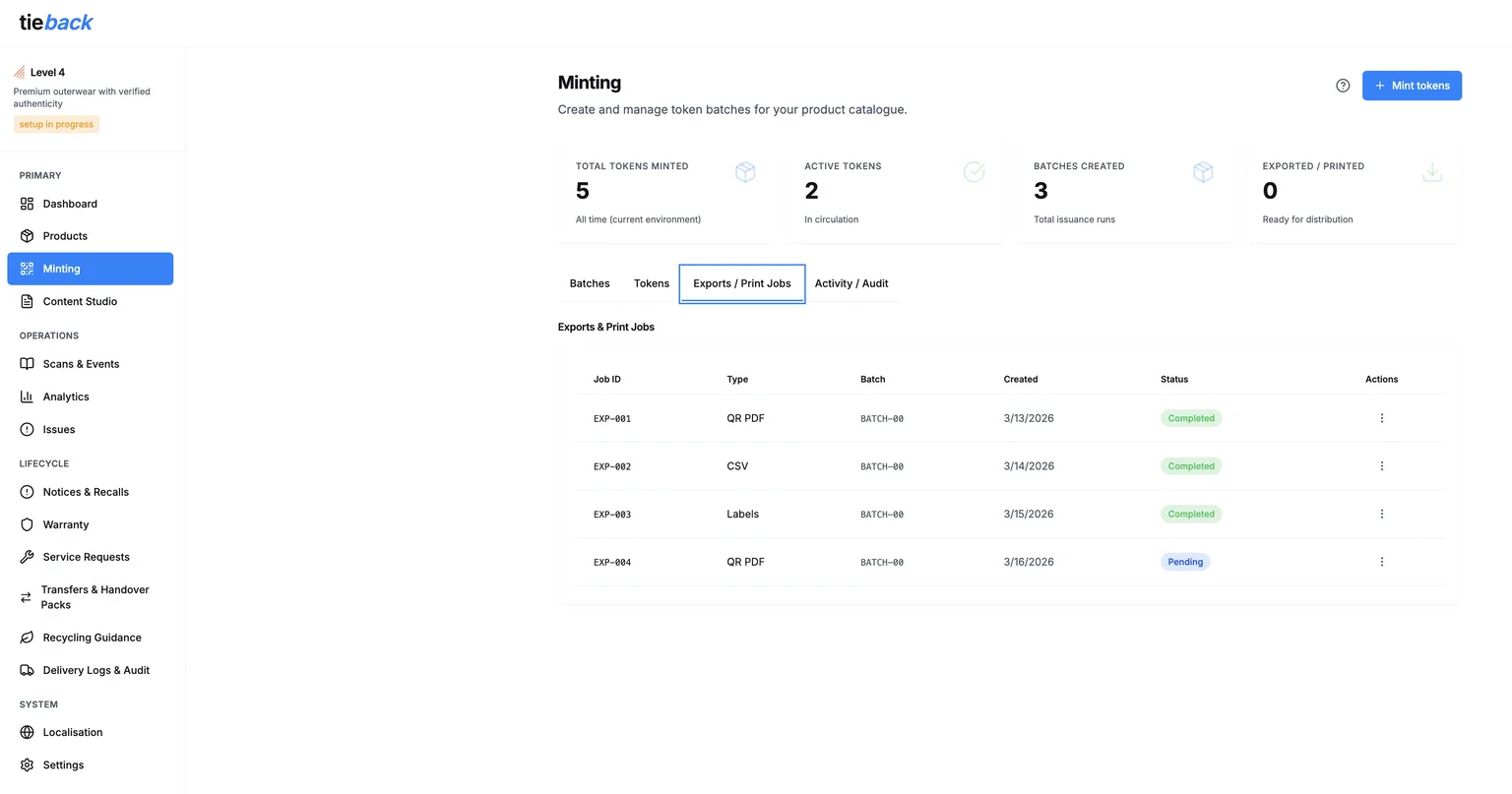Switch to the Batches tab
This screenshot has width=1512, height=794.
coord(589,283)
